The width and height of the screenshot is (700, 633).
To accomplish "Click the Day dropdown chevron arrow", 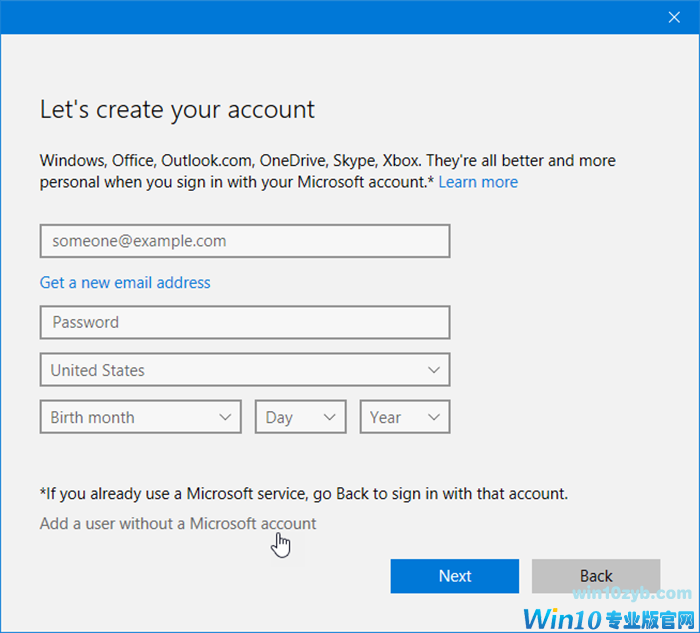I will coord(329,418).
